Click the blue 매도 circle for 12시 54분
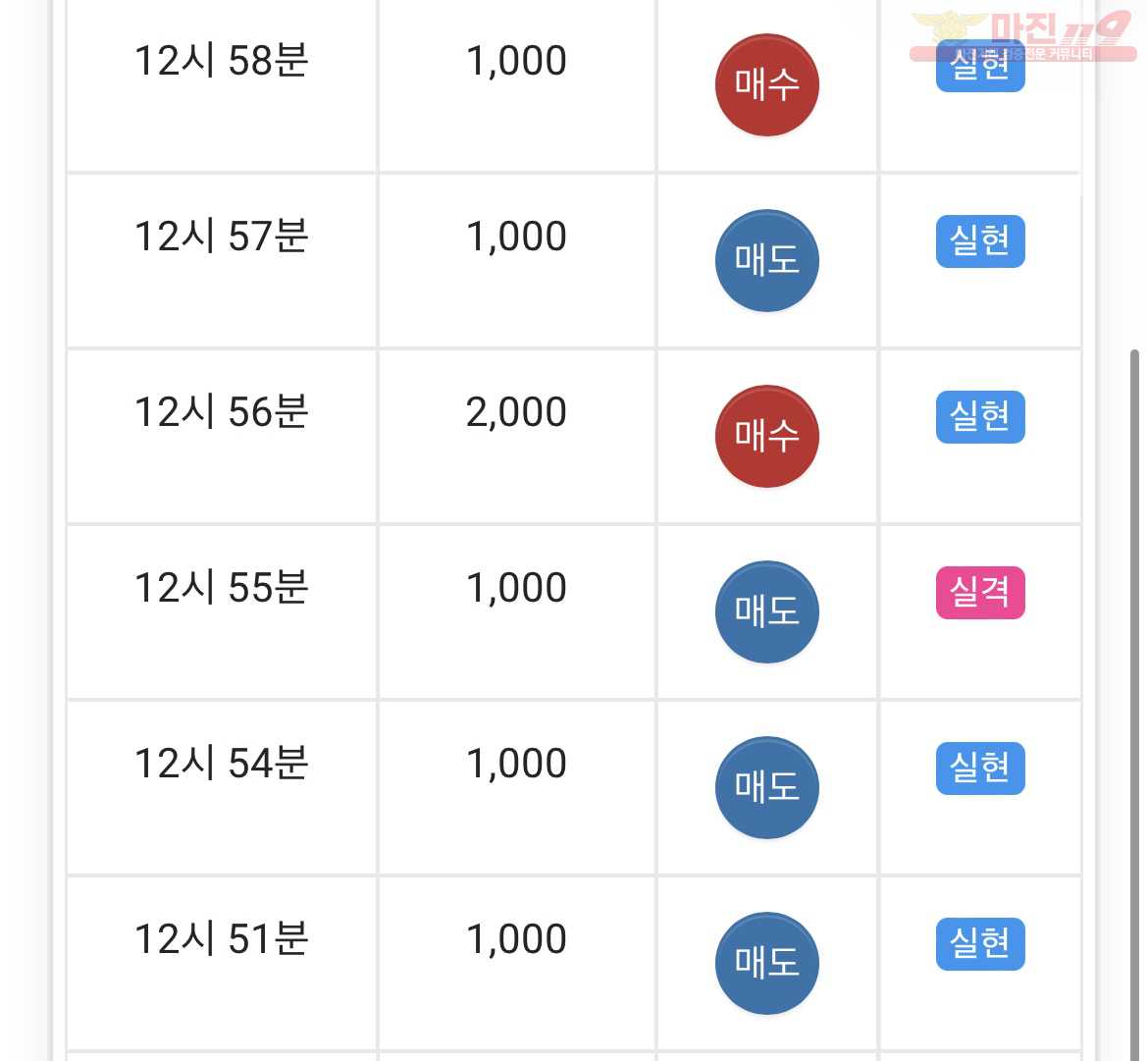The width and height of the screenshot is (1148, 1061). [x=766, y=788]
